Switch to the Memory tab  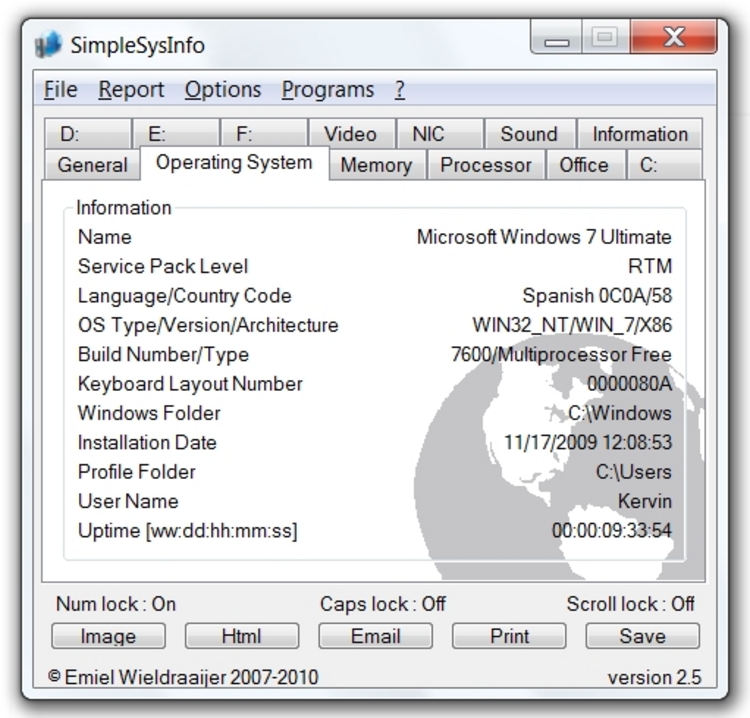[x=377, y=165]
